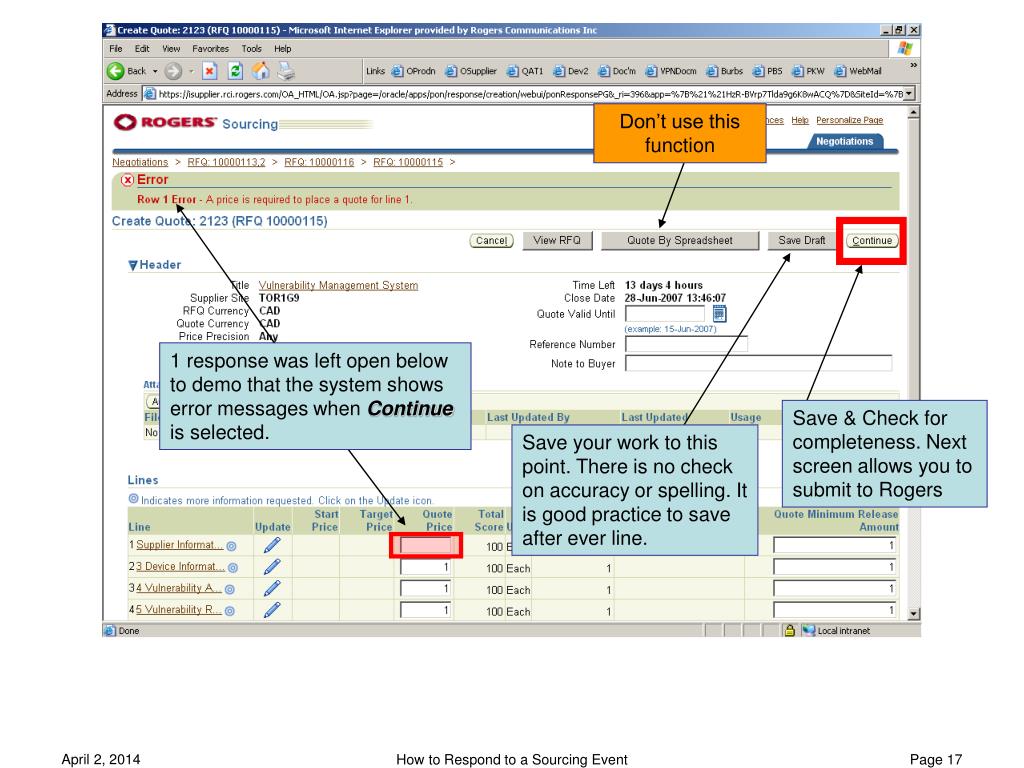The height and width of the screenshot is (768, 1024).
Task: Click the browser Back arrow icon
Action: 116,71
